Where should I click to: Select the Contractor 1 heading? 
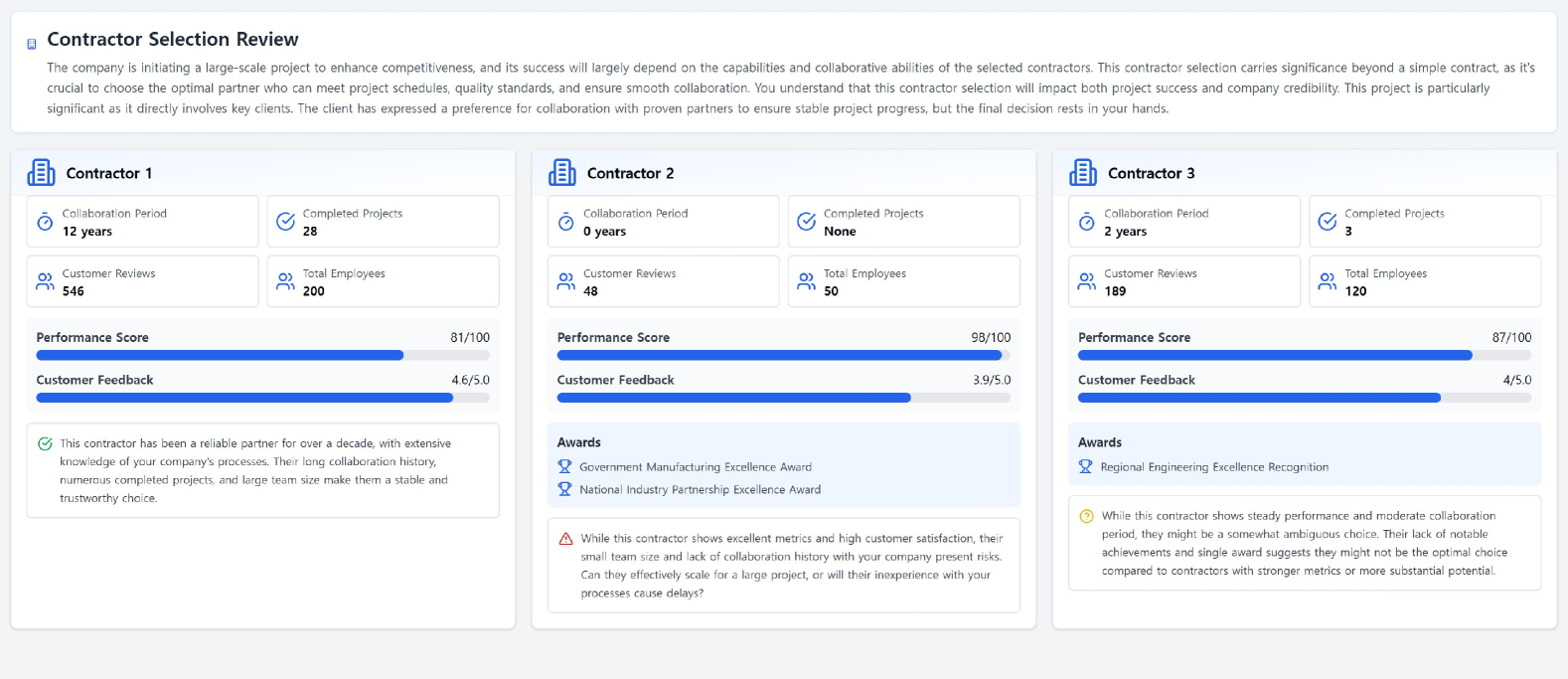109,173
